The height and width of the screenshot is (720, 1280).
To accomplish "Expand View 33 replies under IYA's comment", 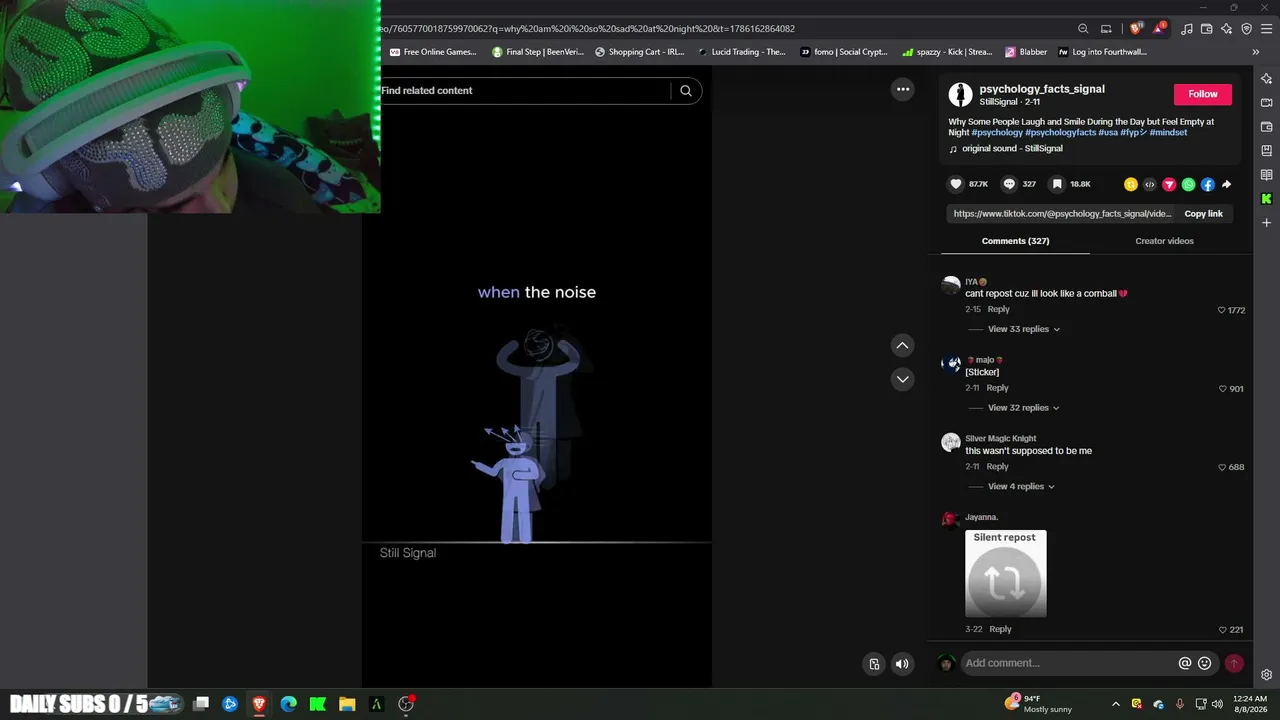I will (x=1024, y=329).
